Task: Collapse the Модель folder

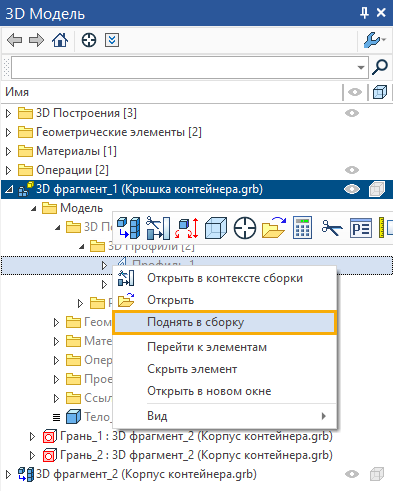Action: 33,209
